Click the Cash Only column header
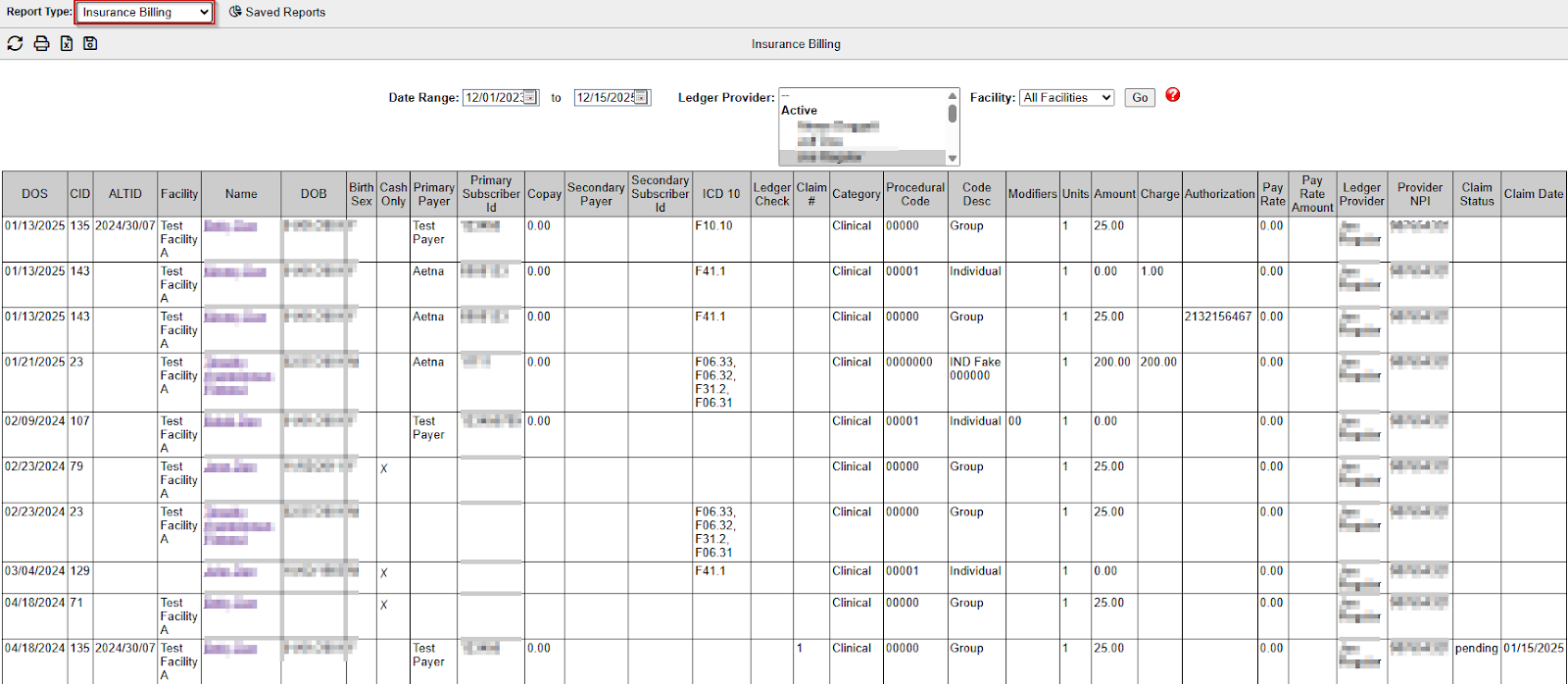Image resolution: width=1568 pixels, height=684 pixels. click(393, 194)
